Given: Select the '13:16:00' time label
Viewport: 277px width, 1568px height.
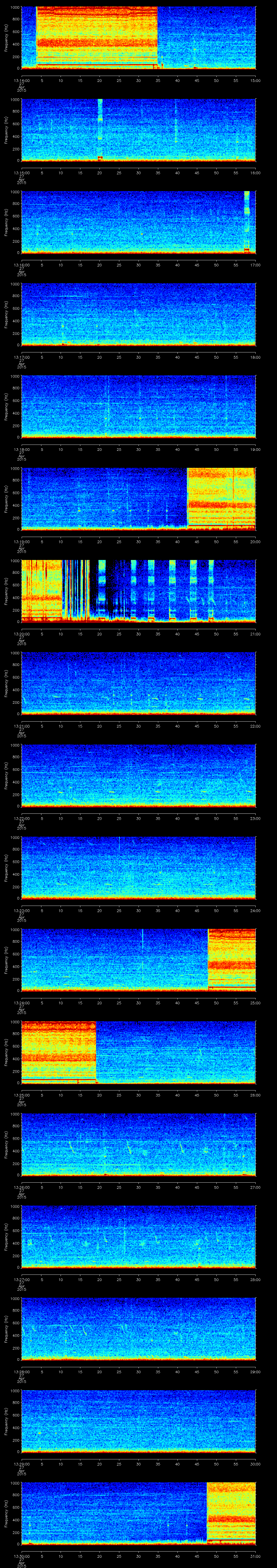Looking at the screenshot, I should pos(21,264).
